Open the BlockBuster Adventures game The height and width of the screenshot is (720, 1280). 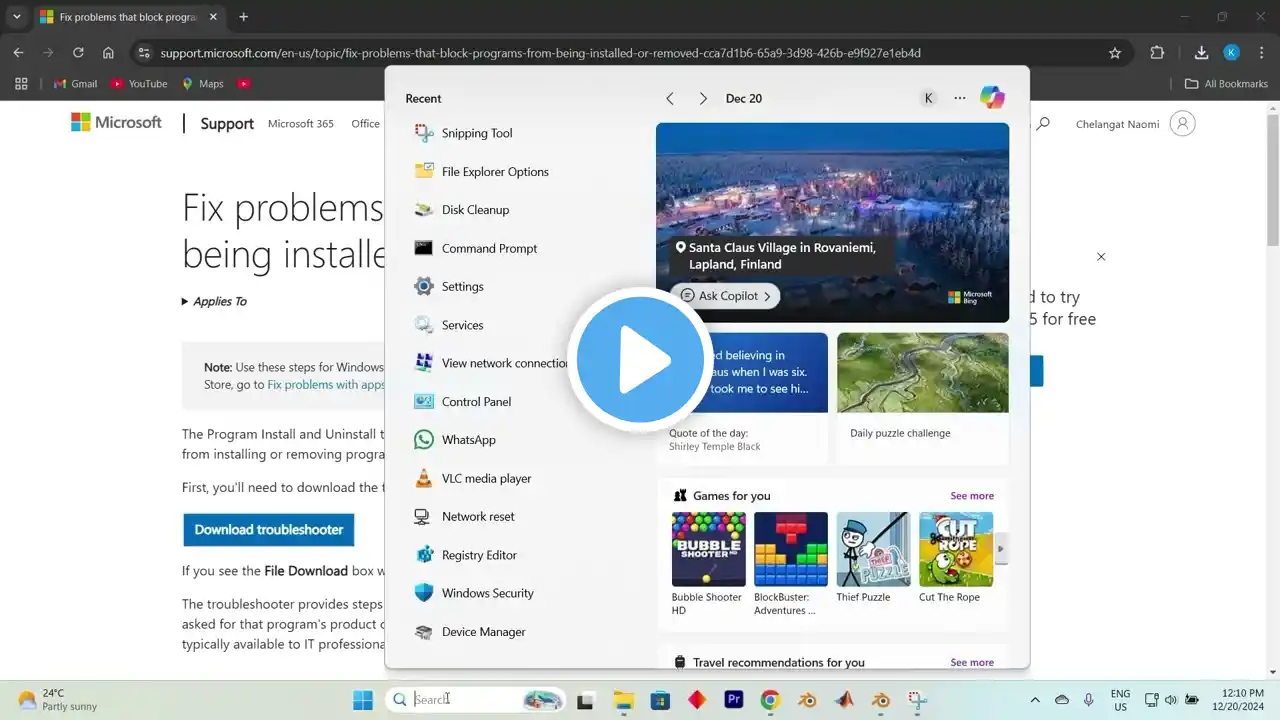790,563
